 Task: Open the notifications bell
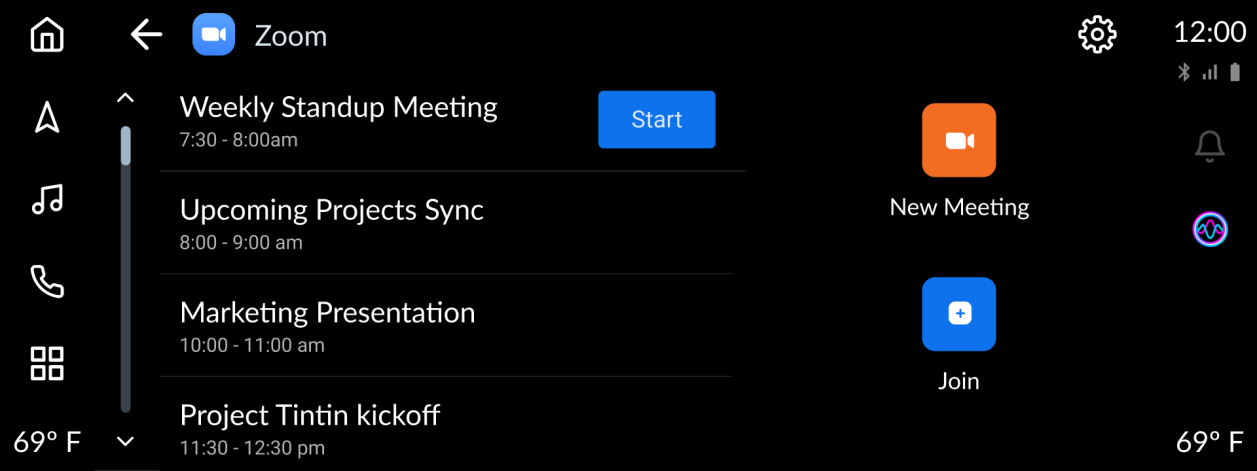pos(1209,147)
